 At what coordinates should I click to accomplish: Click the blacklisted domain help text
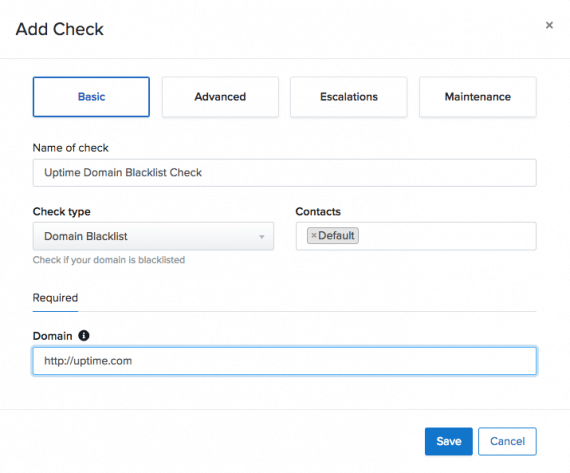109,260
